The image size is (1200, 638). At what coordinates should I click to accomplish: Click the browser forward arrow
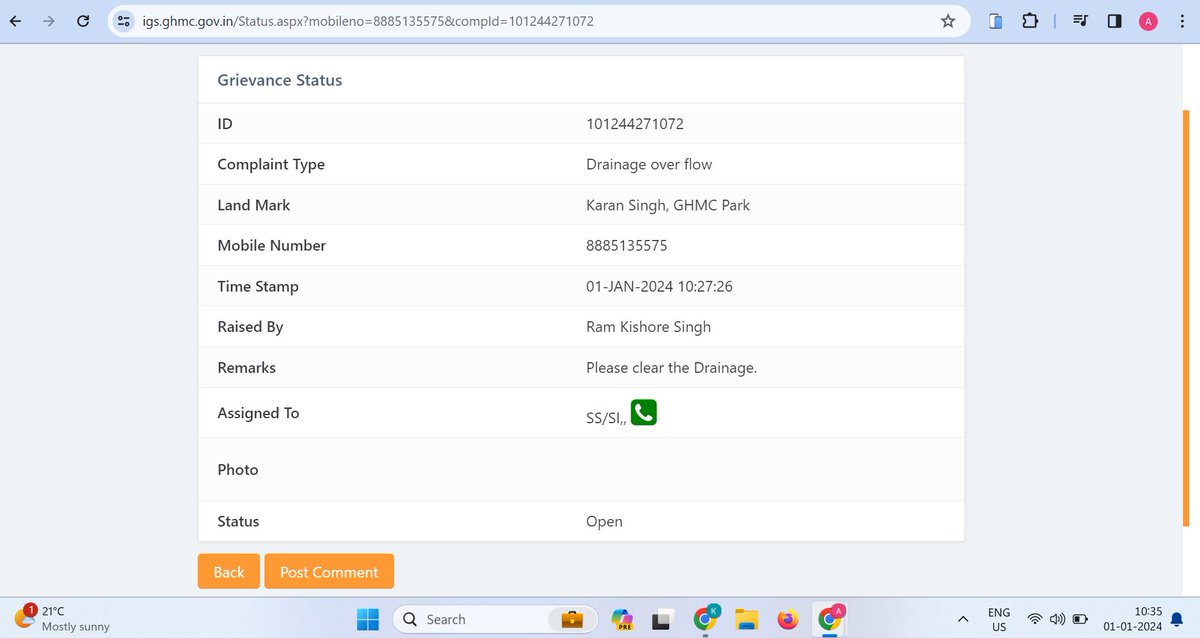pos(49,20)
